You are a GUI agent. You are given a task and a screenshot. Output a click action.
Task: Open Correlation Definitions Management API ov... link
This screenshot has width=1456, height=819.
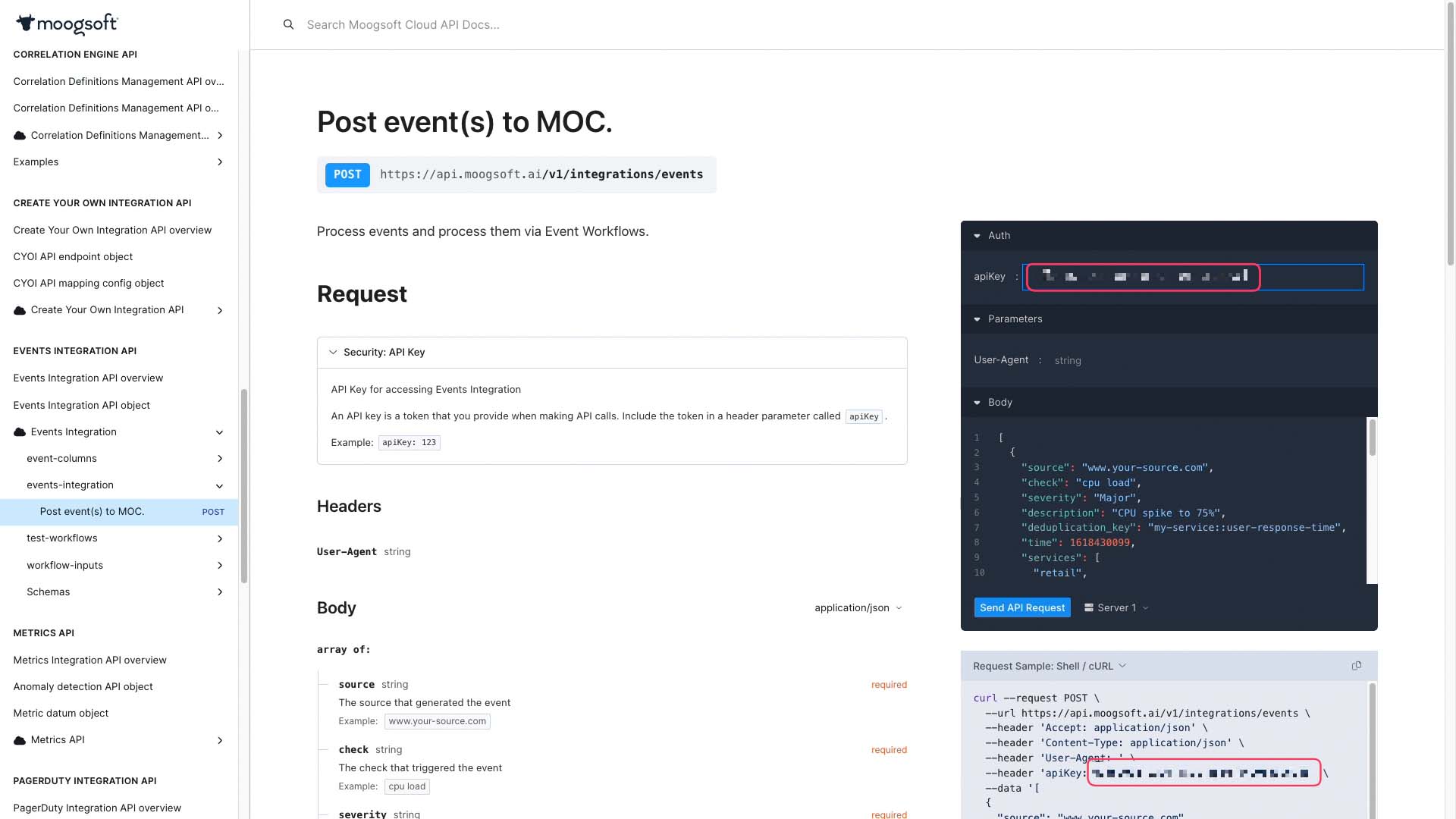[118, 82]
